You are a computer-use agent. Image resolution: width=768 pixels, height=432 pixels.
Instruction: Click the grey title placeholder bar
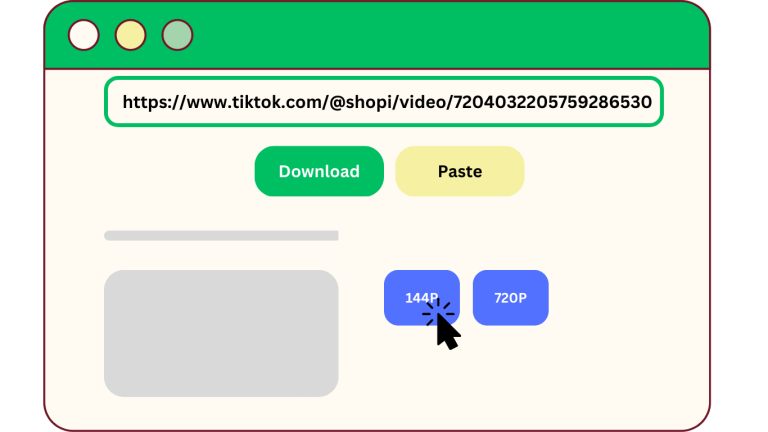[221, 236]
